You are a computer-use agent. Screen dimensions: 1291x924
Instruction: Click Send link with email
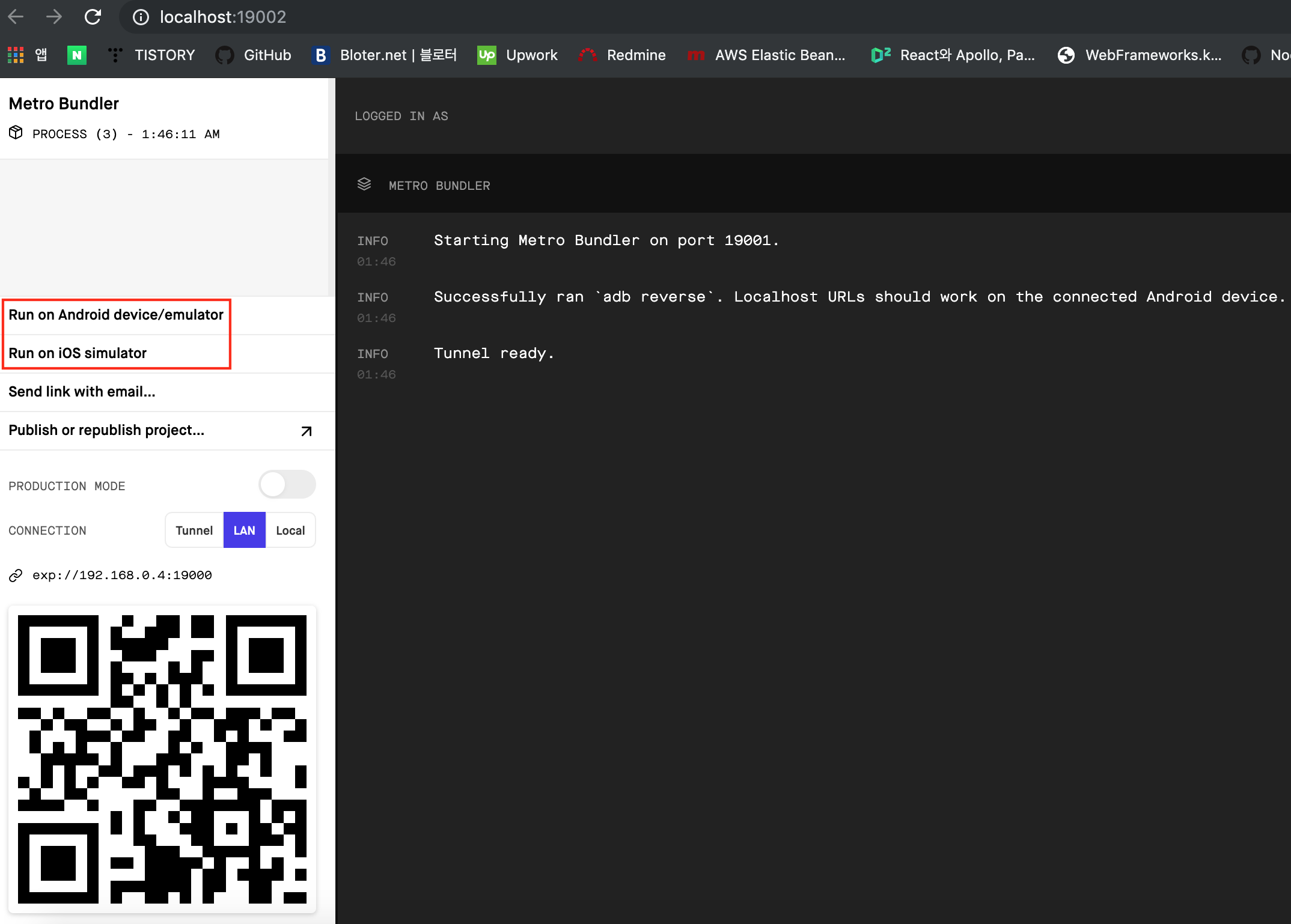tap(82, 392)
